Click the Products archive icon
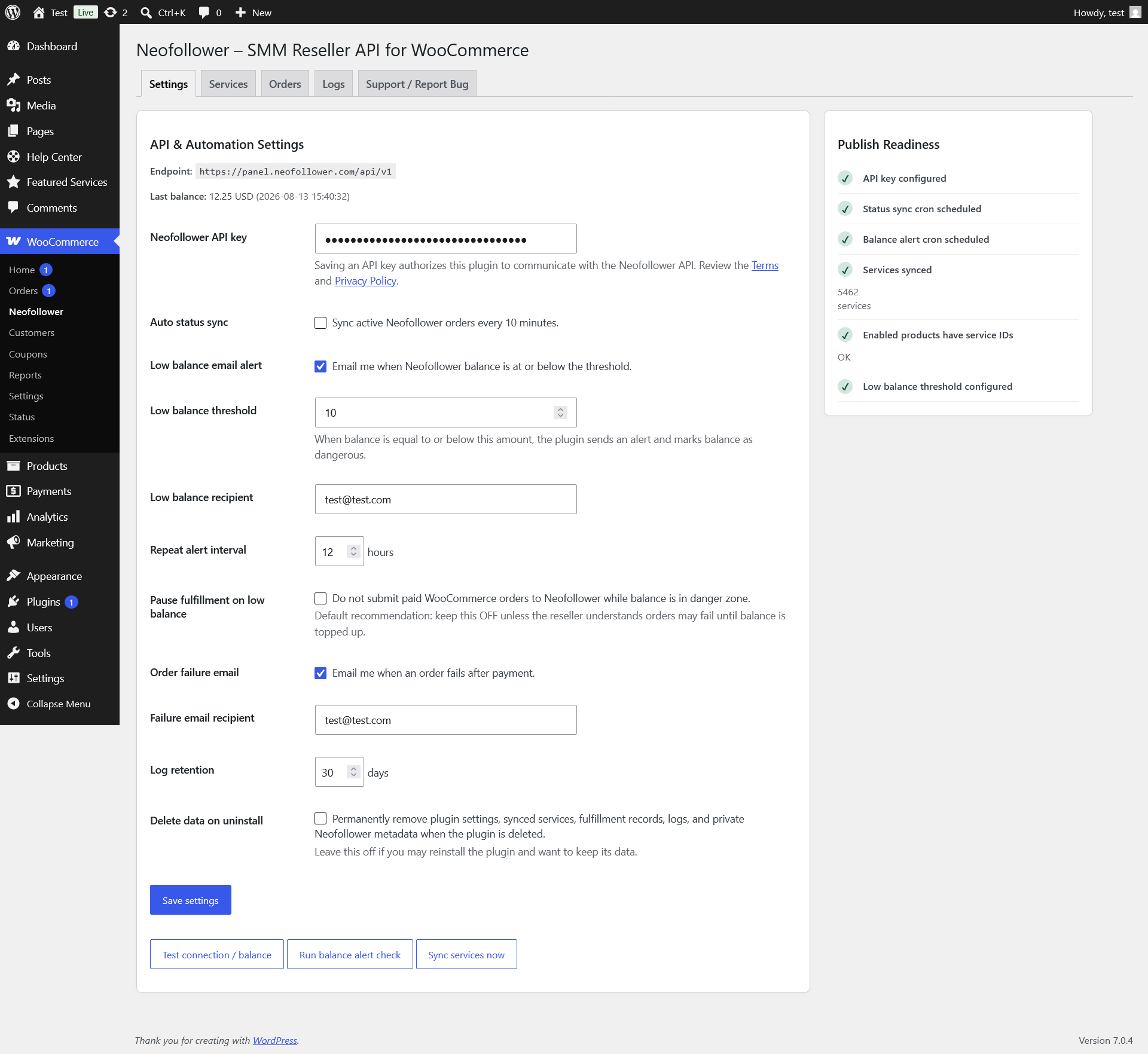 point(13,466)
